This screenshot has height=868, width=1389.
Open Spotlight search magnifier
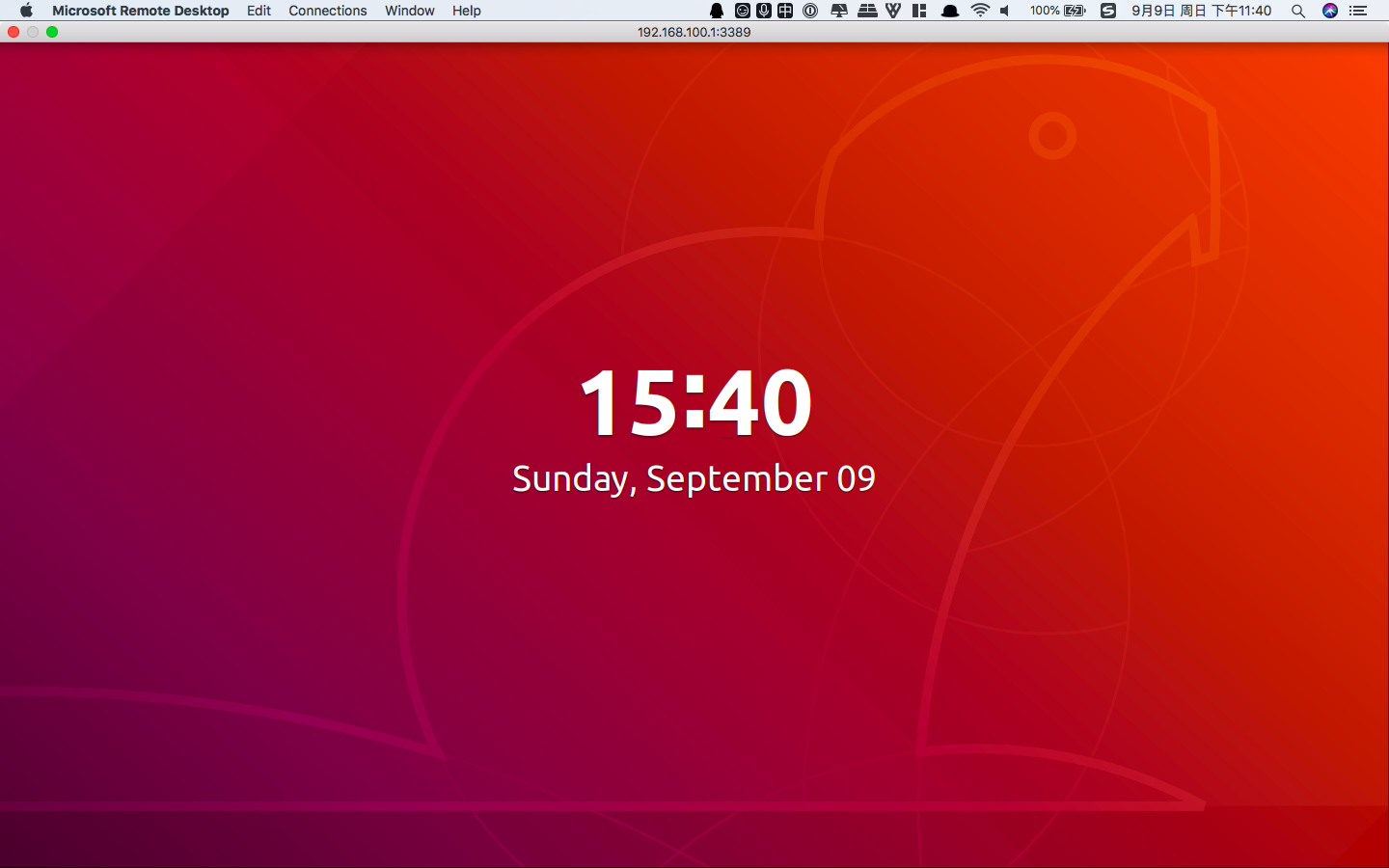(x=1298, y=11)
